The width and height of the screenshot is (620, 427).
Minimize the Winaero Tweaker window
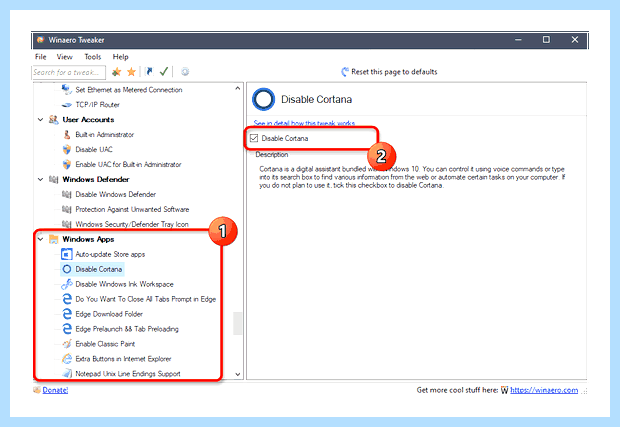click(x=518, y=40)
